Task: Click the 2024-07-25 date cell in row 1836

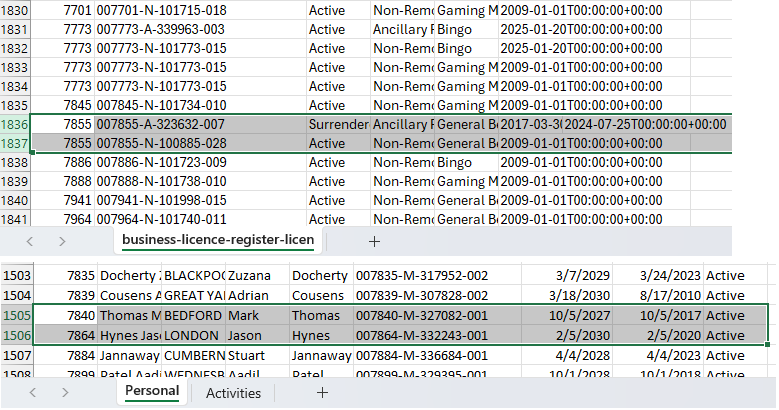Action: [x=644, y=125]
